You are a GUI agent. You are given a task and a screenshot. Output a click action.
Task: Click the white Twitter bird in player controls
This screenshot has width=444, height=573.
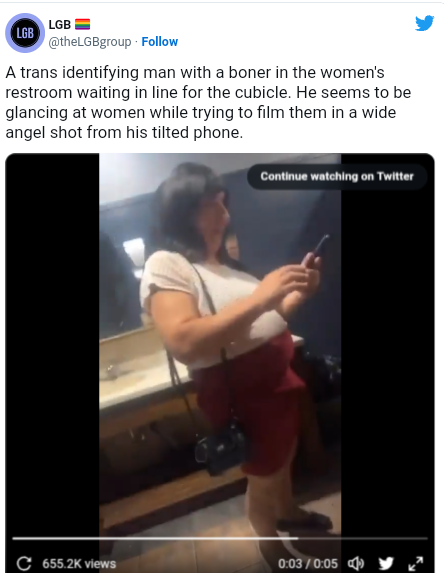386,563
